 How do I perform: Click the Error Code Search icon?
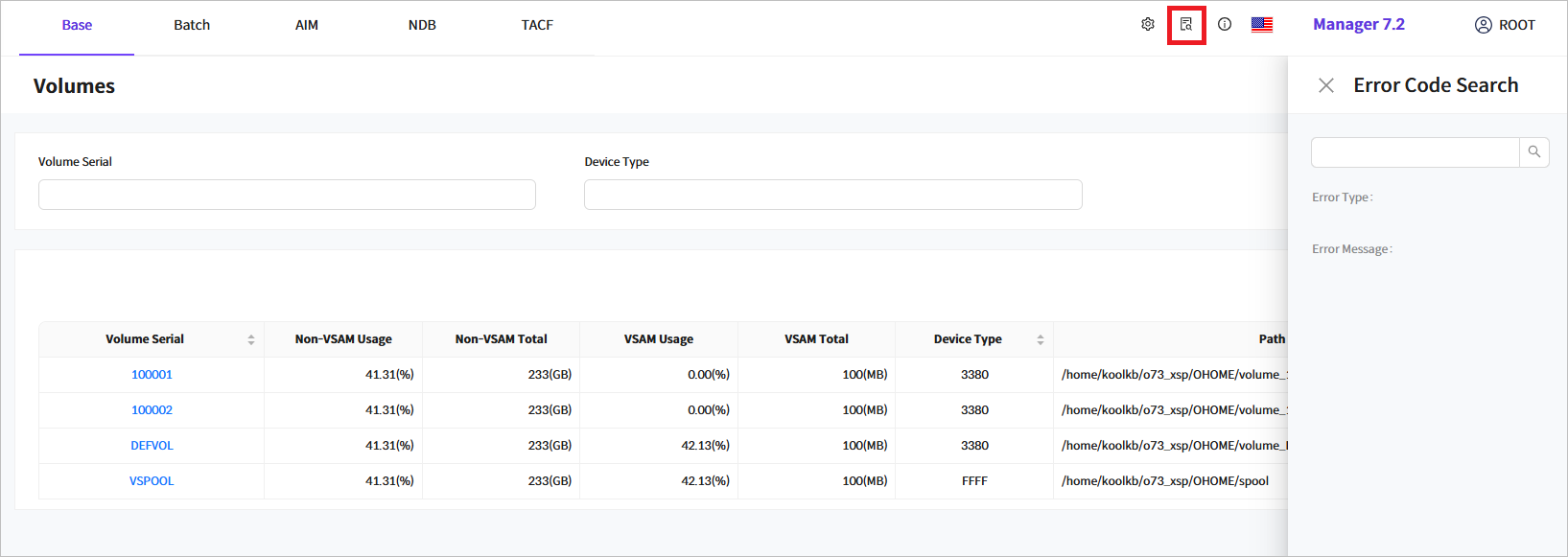pyautogui.click(x=1186, y=25)
